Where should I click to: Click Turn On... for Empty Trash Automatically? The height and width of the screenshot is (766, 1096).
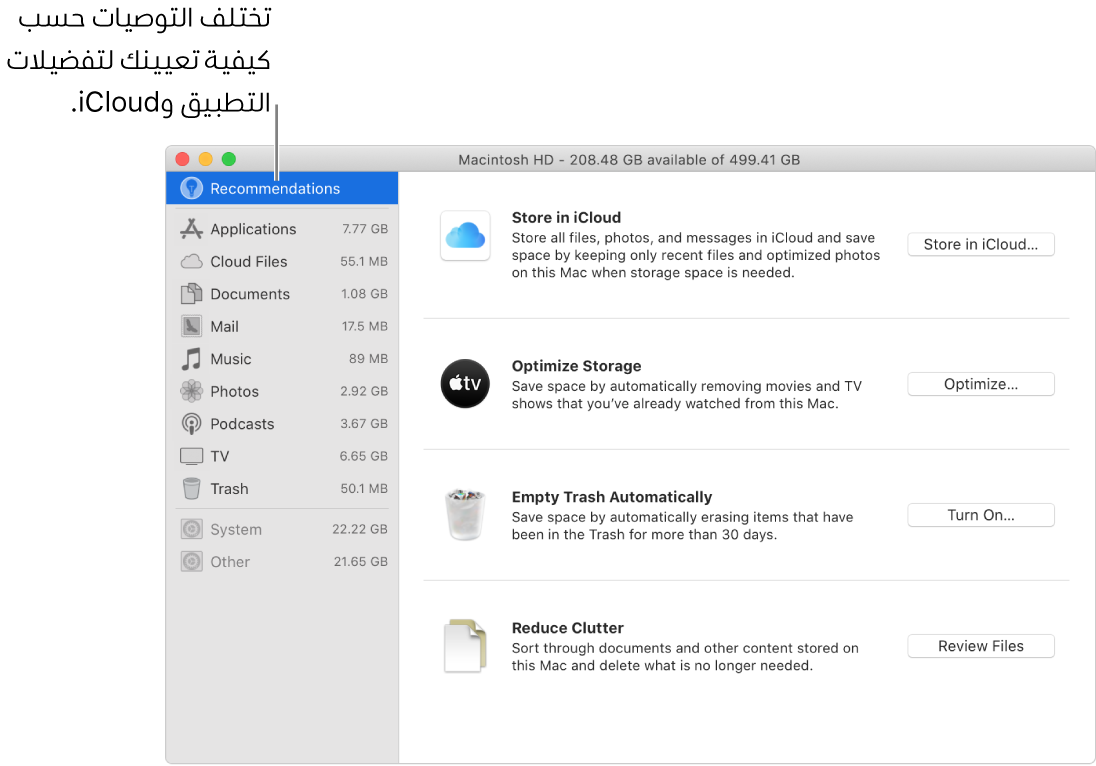(x=981, y=515)
